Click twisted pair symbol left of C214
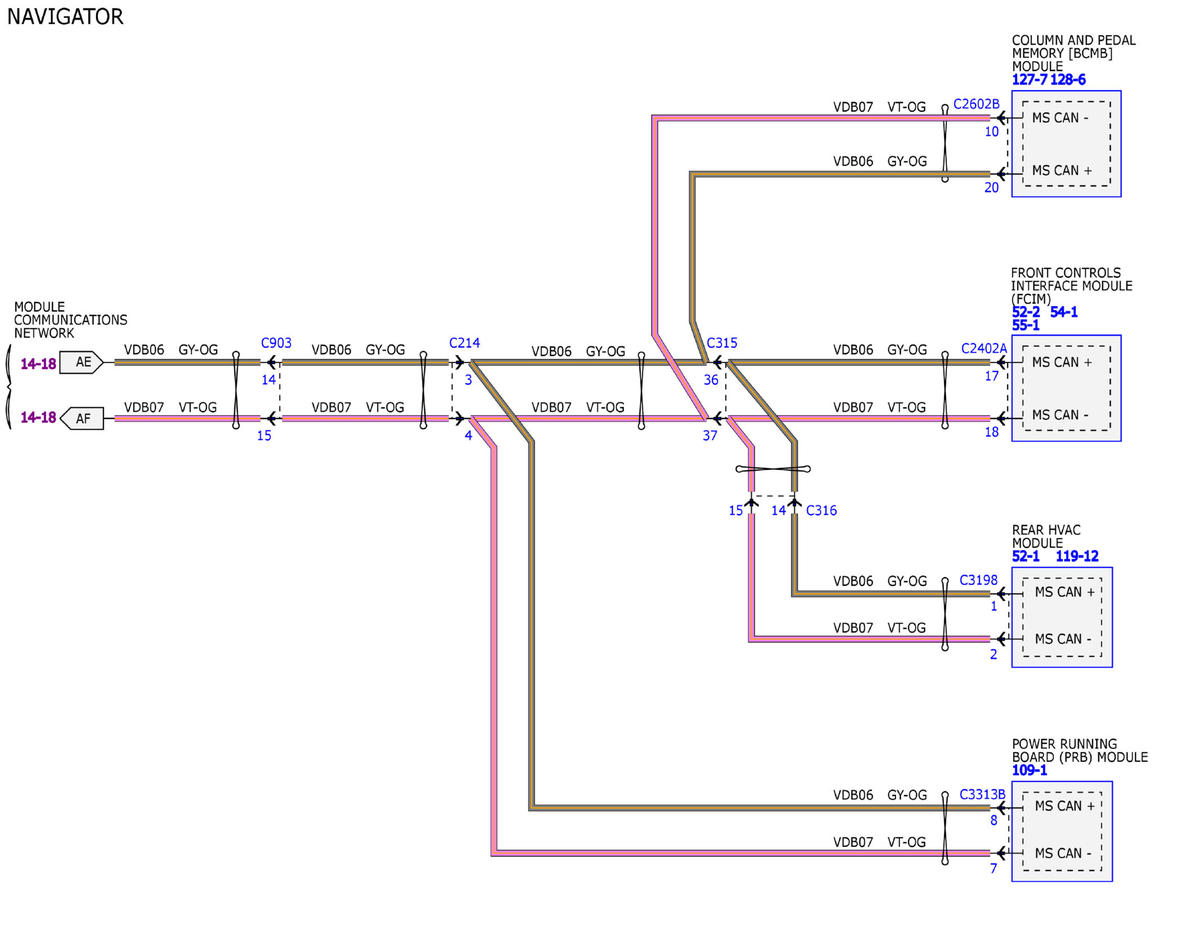Screen dimensions: 1200x927 (x=424, y=390)
